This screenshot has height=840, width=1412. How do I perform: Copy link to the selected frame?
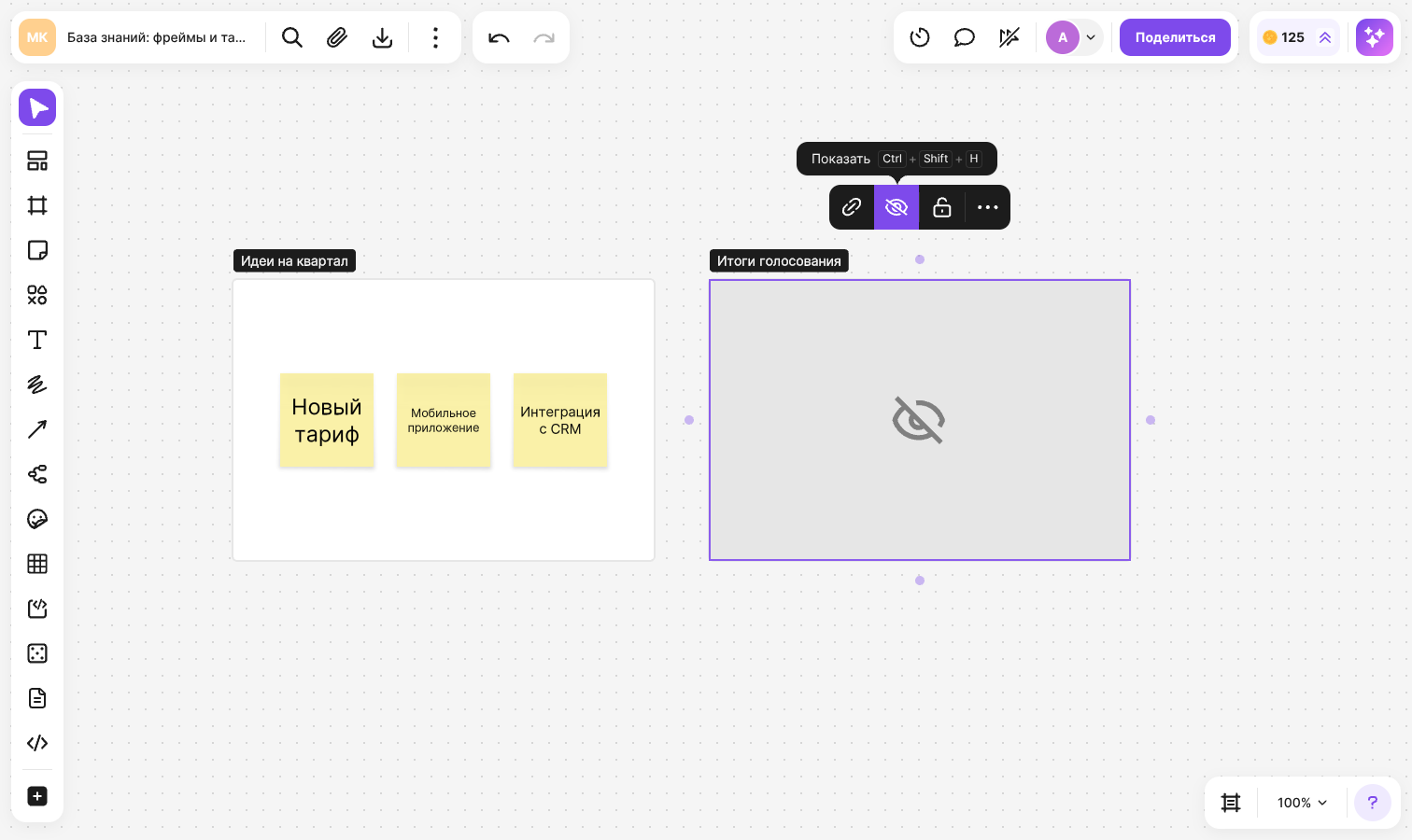pos(852,207)
